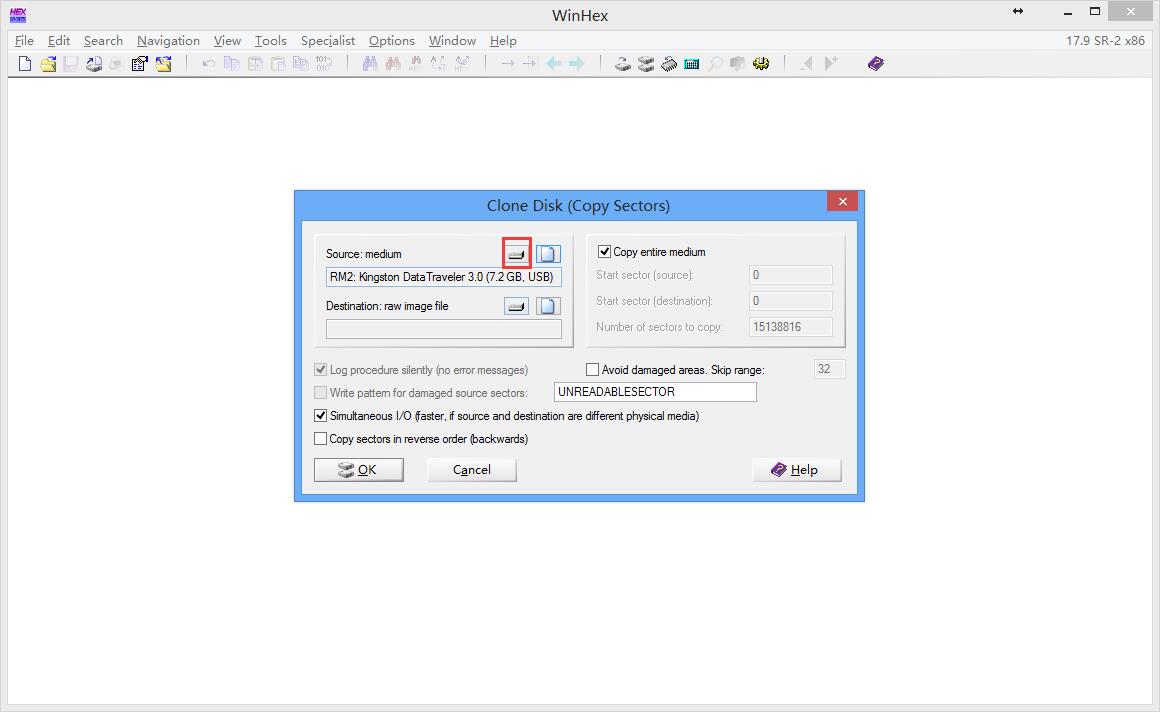
Task: Toggle Write pattern for damaged source sectors
Action: tap(320, 392)
